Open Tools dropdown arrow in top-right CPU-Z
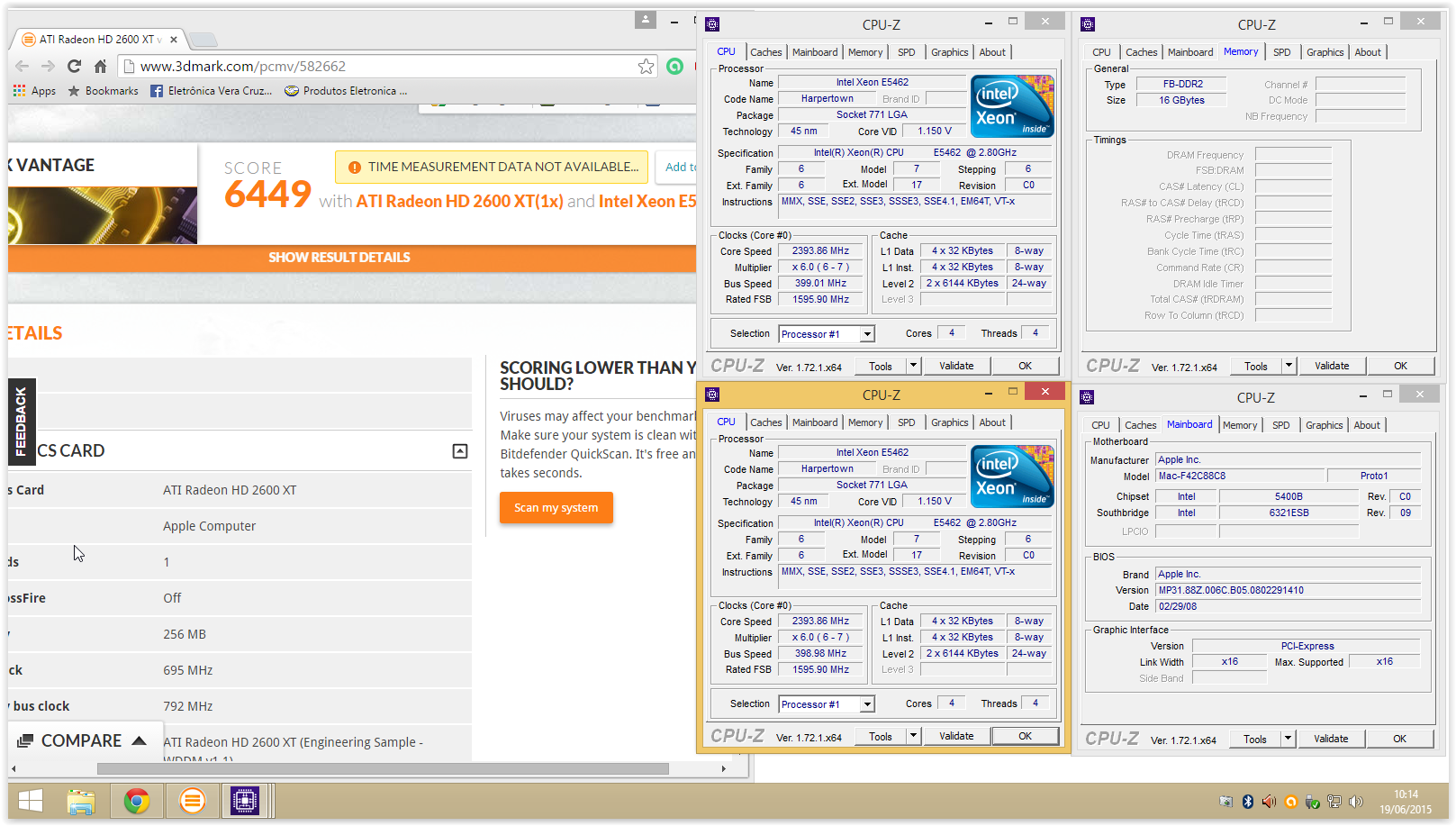Image resolution: width=1456 pixels, height=826 pixels. (x=1289, y=366)
